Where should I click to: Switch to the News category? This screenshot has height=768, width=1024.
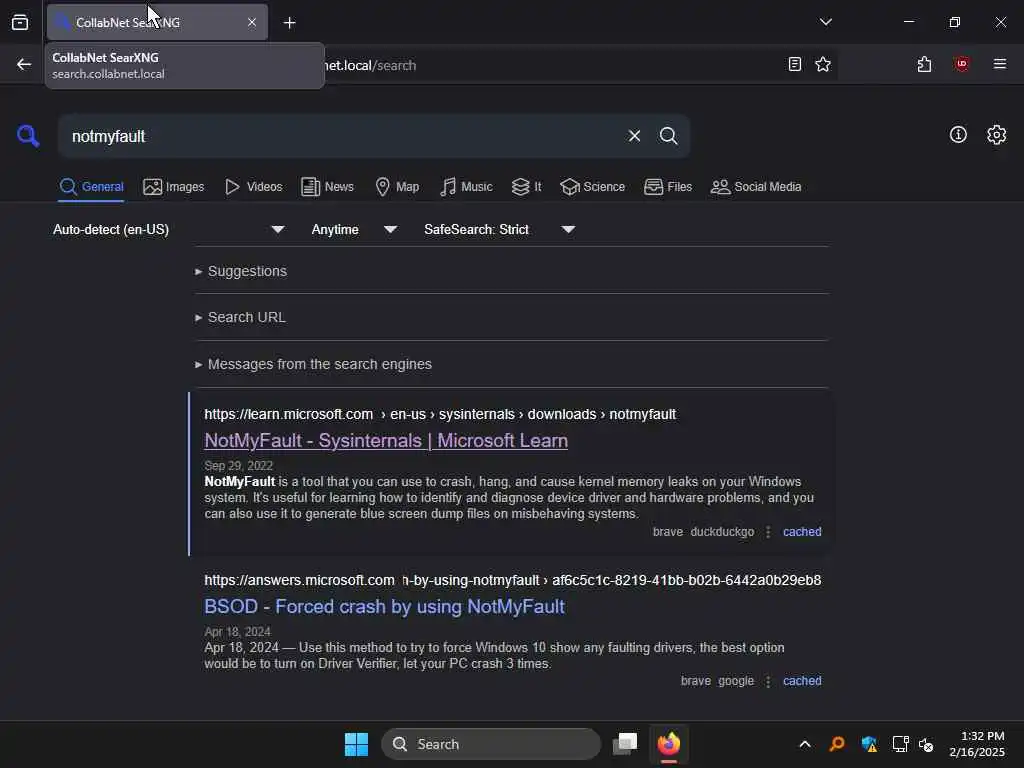(x=327, y=187)
